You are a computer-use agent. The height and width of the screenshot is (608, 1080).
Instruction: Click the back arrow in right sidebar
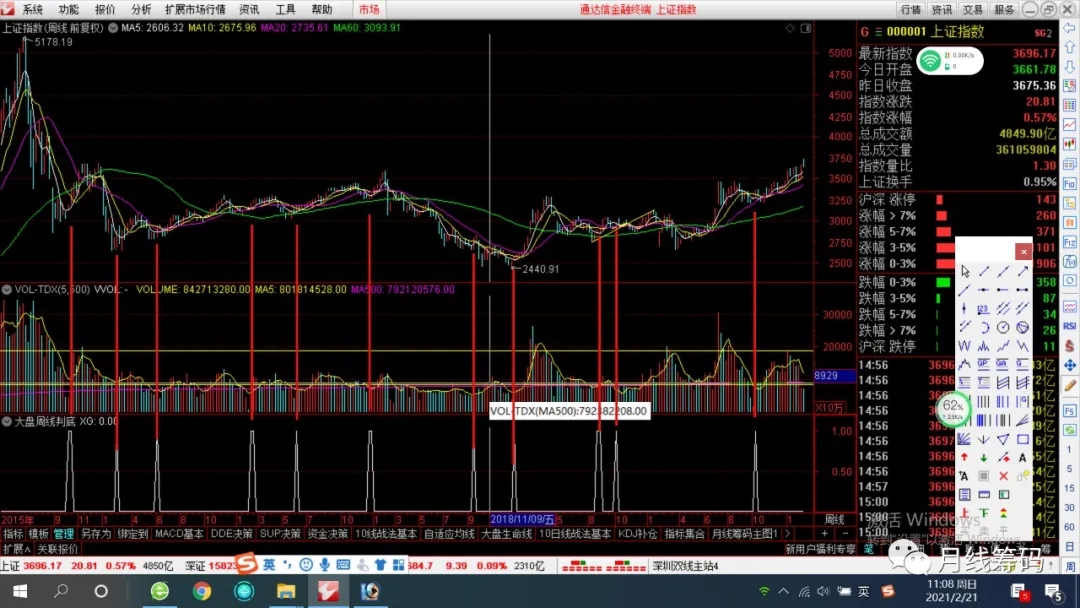(x=1069, y=27)
